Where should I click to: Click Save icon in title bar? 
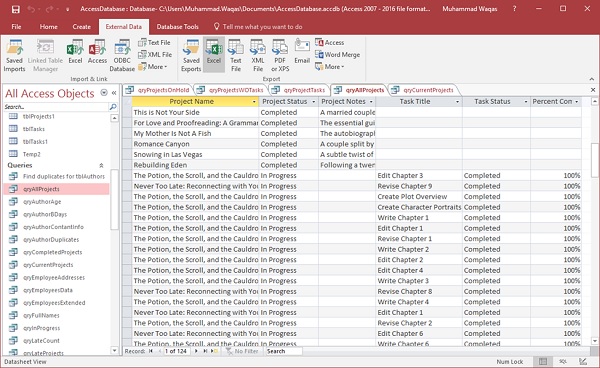[x=15, y=9]
